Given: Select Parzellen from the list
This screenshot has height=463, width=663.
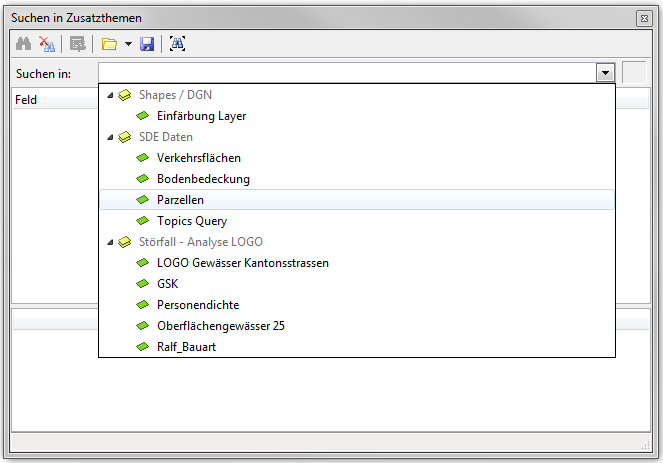Looking at the screenshot, I should click(x=180, y=200).
